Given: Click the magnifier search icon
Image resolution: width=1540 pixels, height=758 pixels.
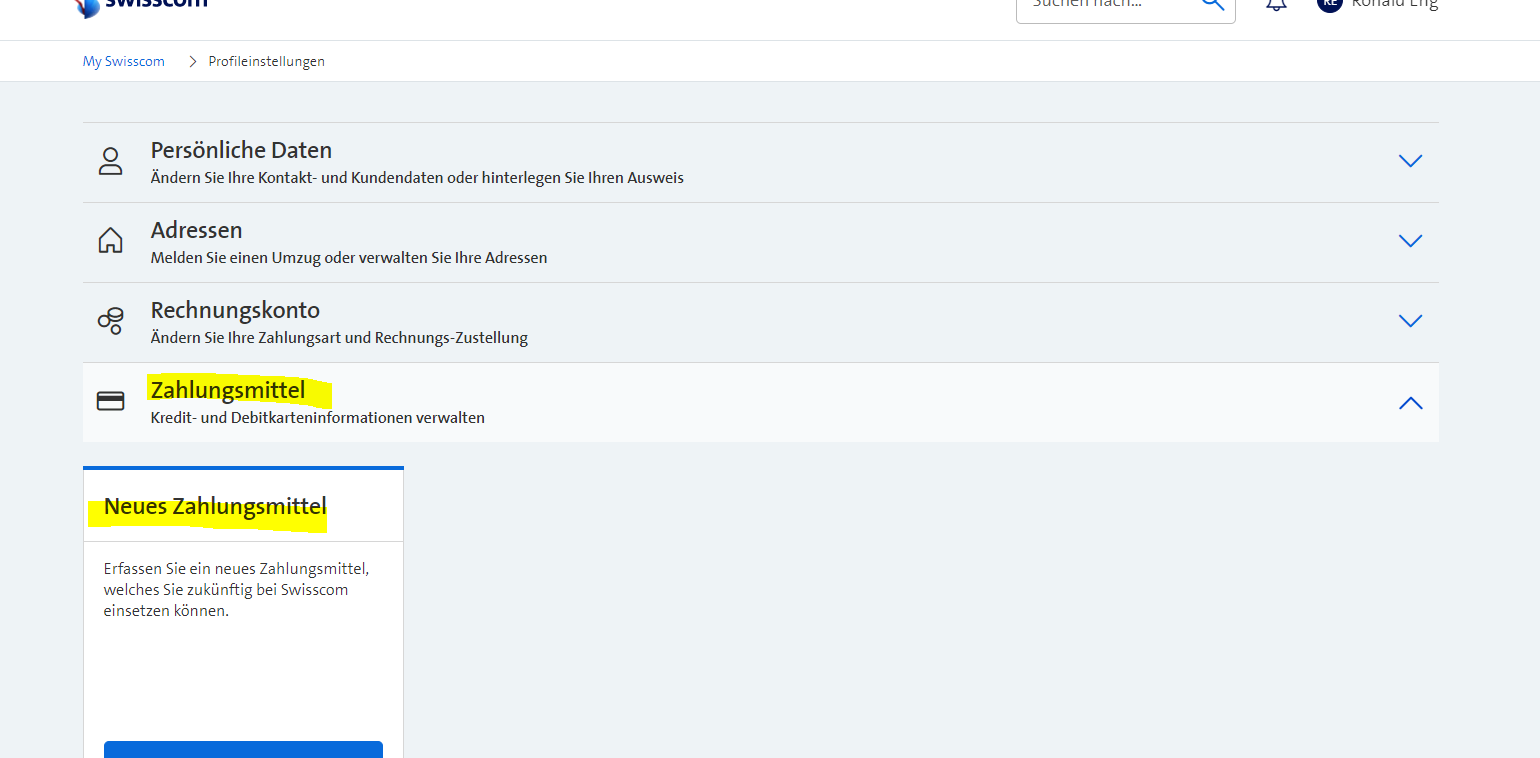Looking at the screenshot, I should (x=1212, y=4).
